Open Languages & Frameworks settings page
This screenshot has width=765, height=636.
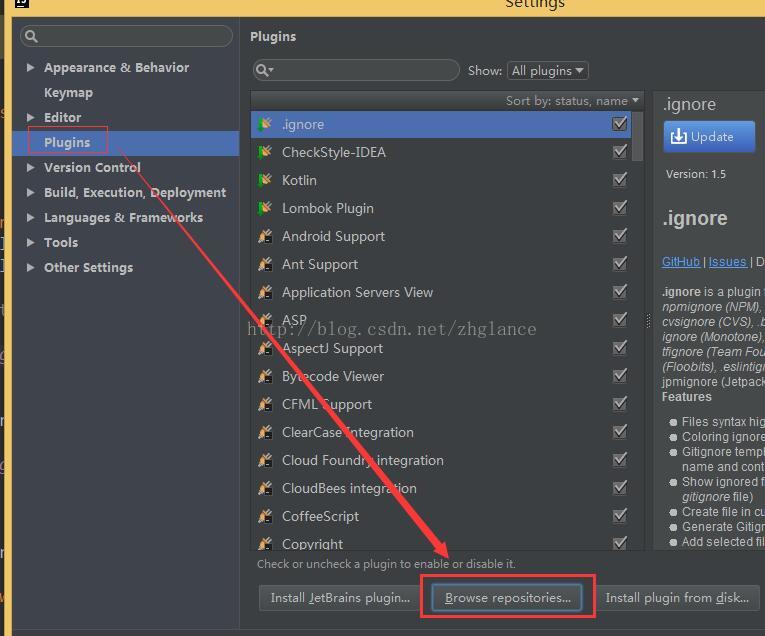[x=123, y=217]
